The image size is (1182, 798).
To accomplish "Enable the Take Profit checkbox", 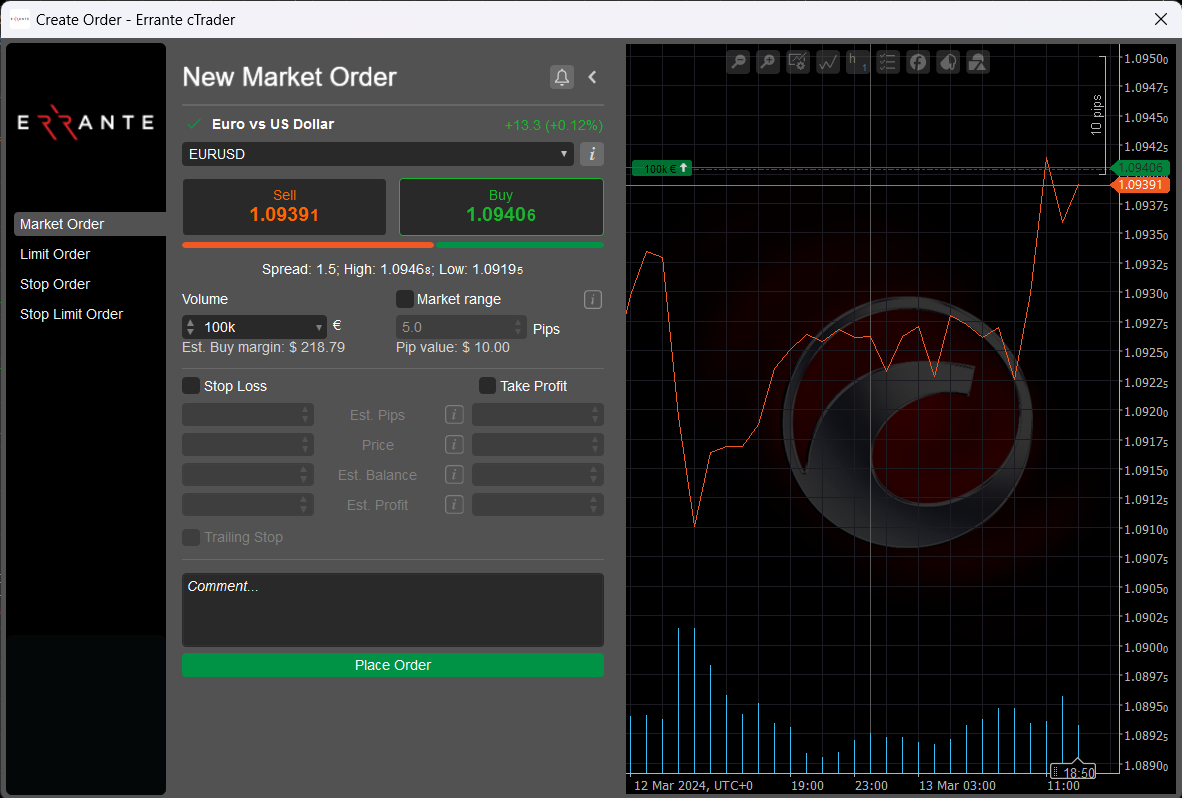I will tap(488, 386).
